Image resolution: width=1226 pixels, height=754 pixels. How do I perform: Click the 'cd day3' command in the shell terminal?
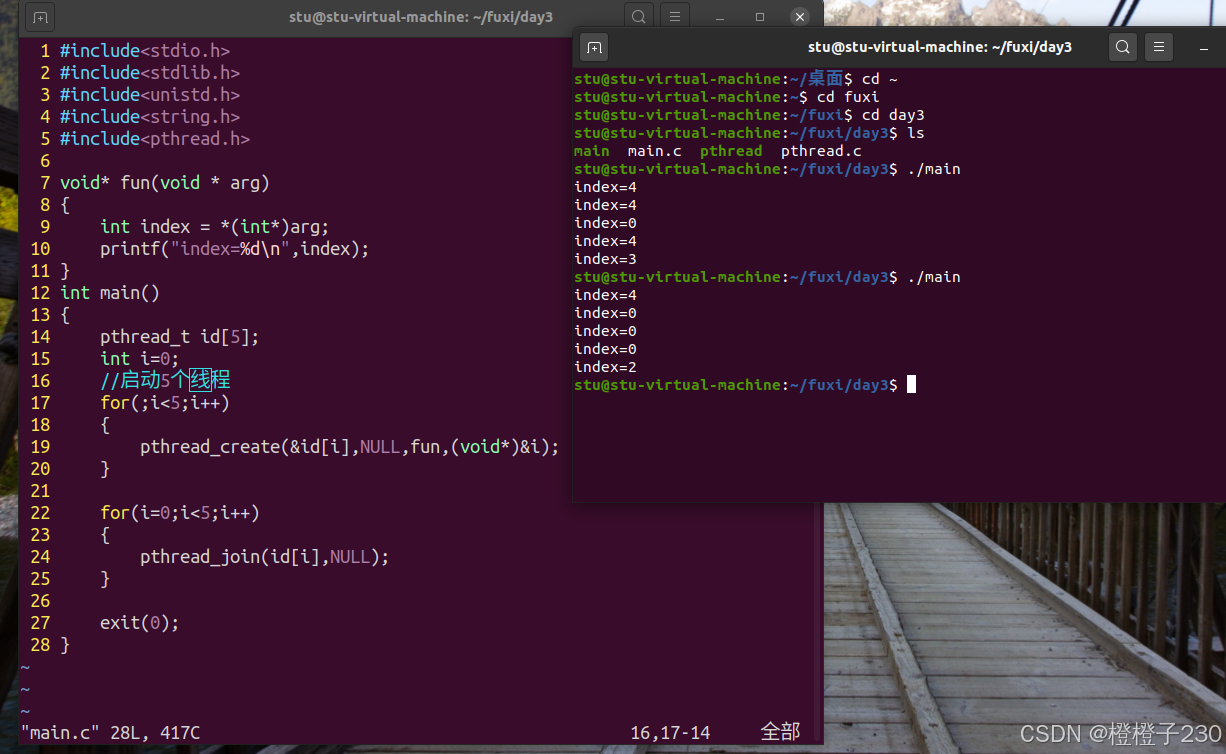click(893, 115)
